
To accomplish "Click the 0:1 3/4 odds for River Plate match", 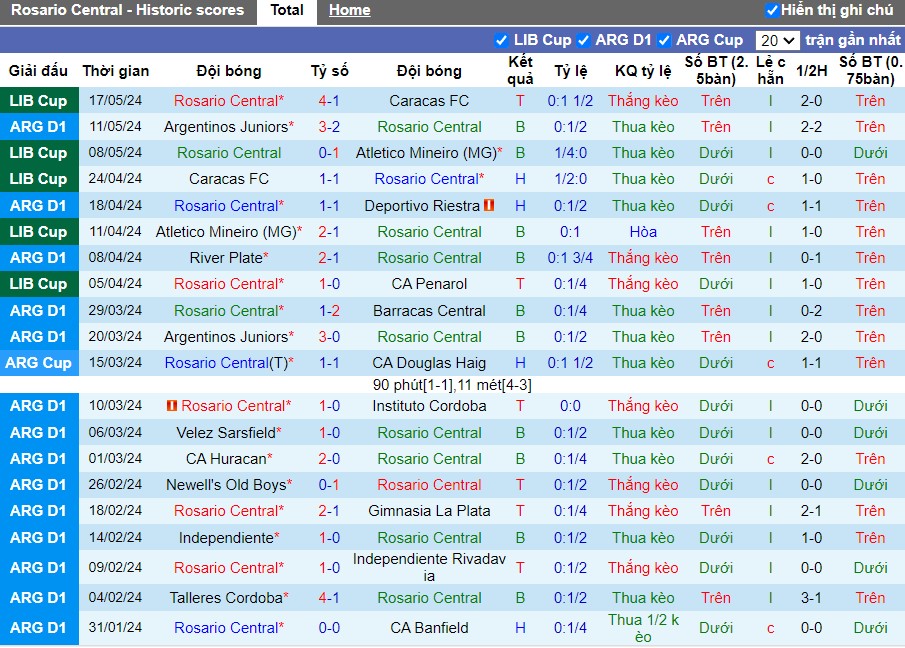I will [570, 258].
